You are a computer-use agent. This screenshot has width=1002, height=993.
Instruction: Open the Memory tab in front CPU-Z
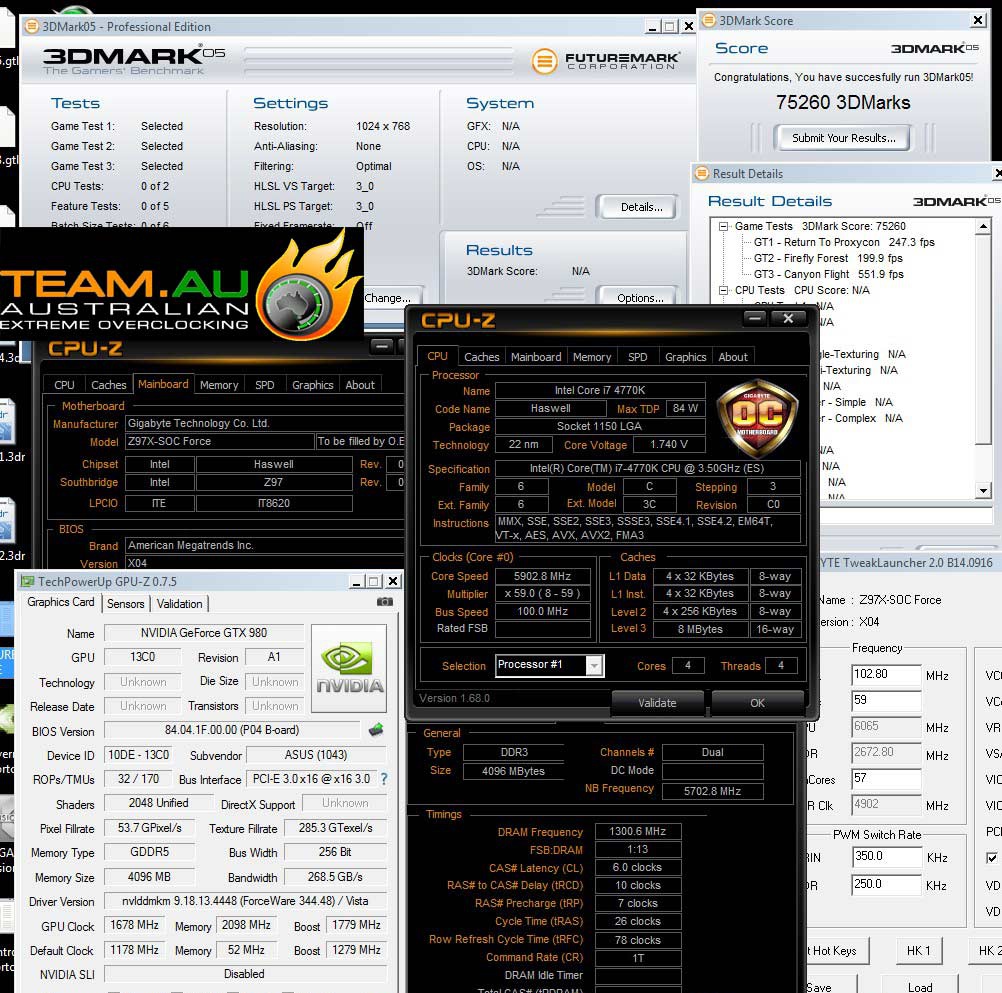click(592, 357)
